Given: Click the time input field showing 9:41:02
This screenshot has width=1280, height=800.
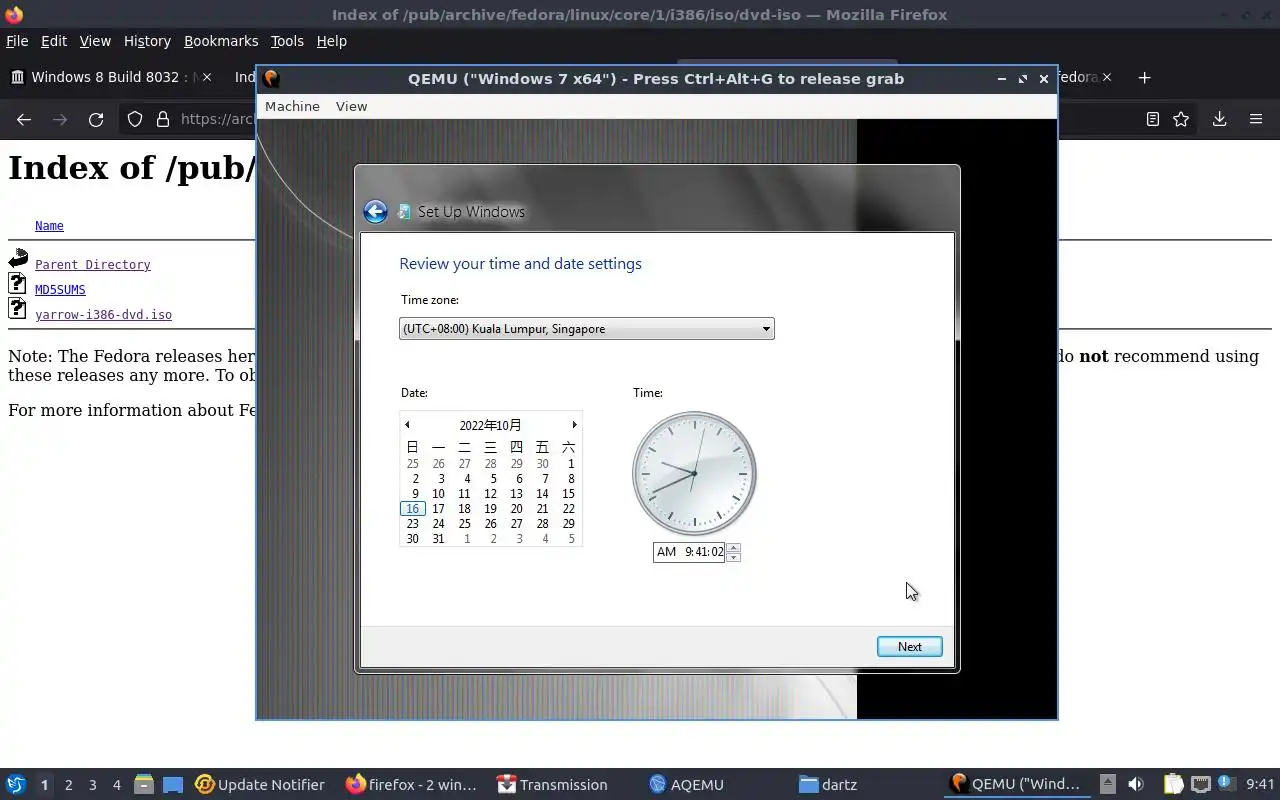Looking at the screenshot, I should [x=689, y=552].
